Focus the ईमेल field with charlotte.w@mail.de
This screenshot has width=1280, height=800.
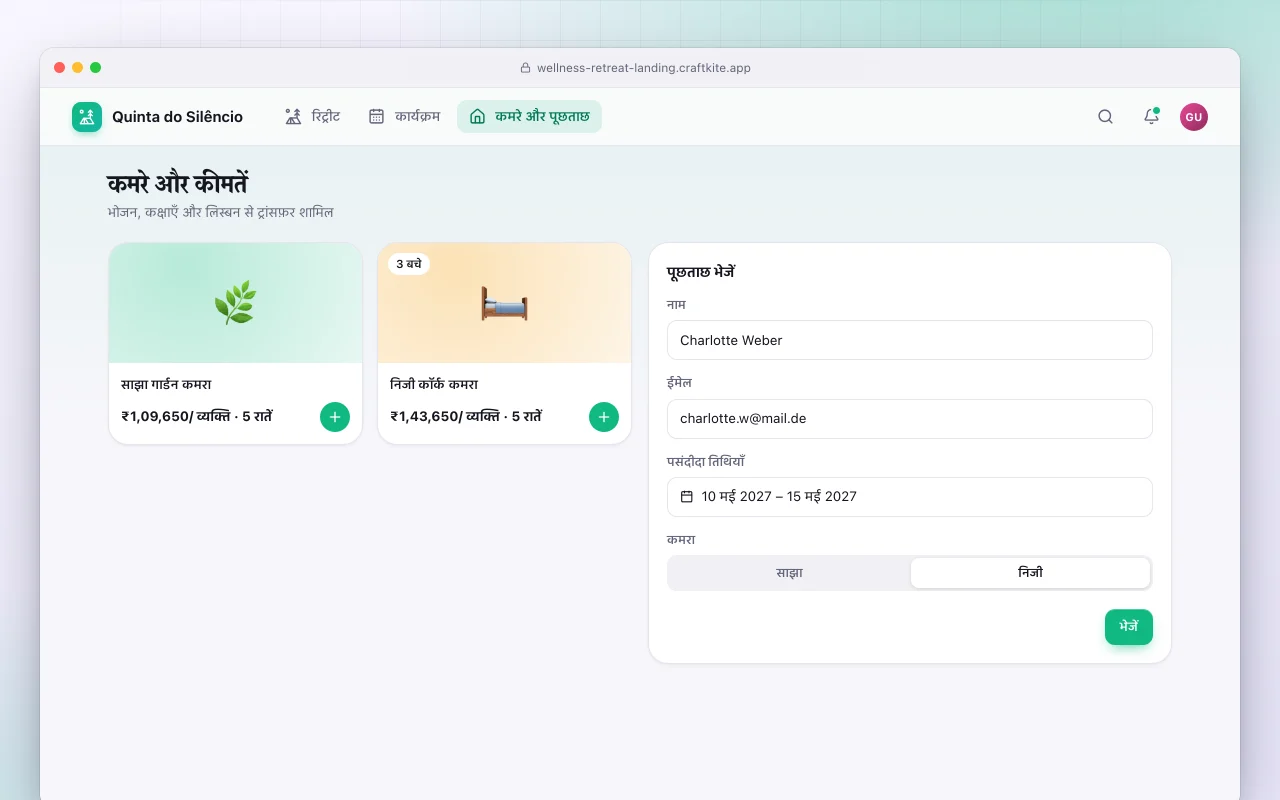(910, 419)
